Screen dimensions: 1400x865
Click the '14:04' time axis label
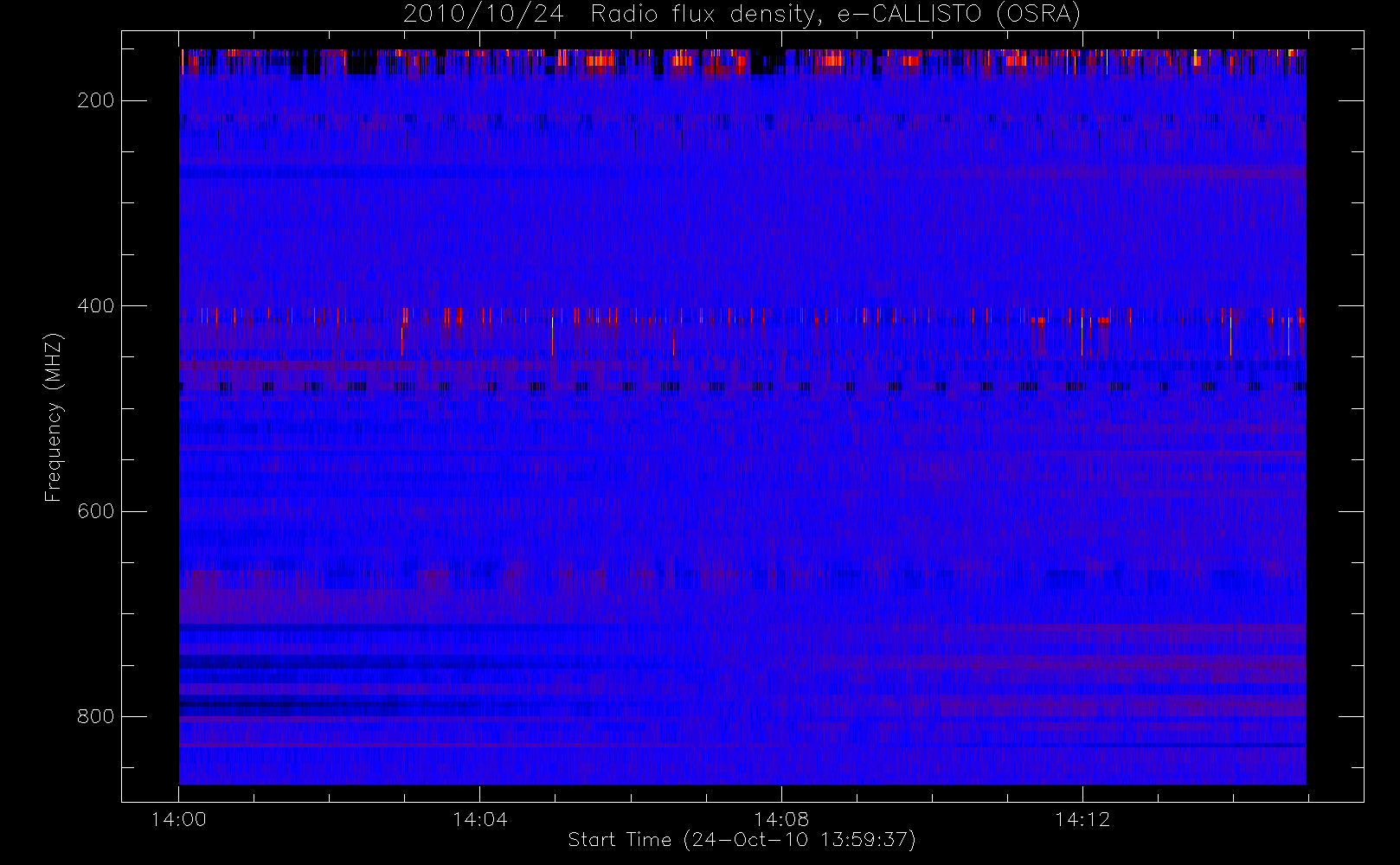[480, 820]
